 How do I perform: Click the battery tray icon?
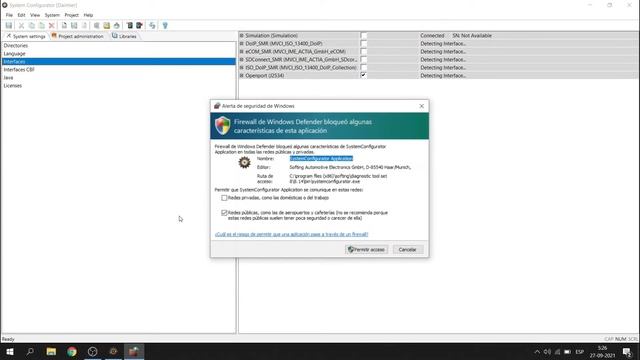pyautogui.click(x=567, y=352)
